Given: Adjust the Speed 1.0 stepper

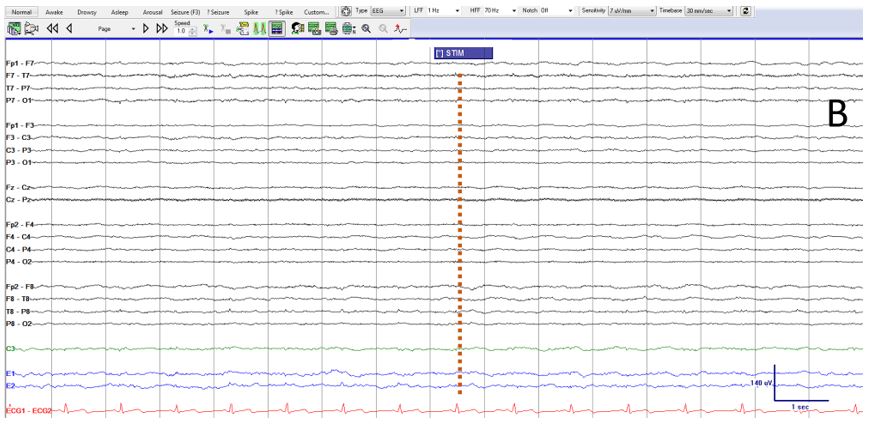Looking at the screenshot, I should click(192, 32).
